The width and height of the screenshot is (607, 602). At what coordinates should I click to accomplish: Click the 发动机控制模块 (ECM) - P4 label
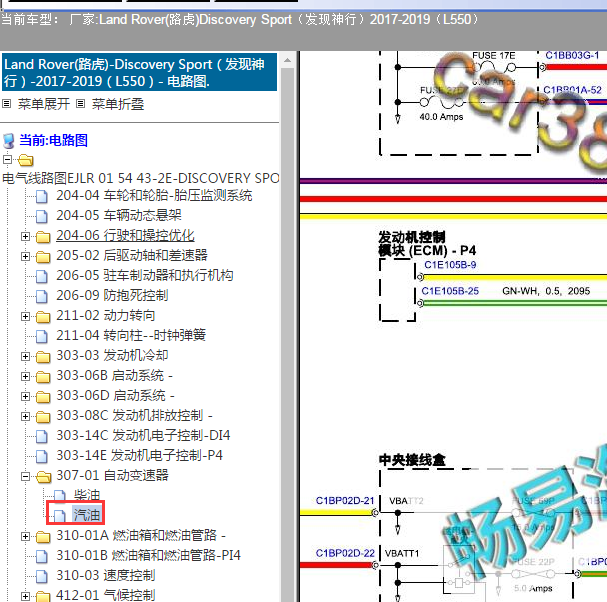coord(427,244)
